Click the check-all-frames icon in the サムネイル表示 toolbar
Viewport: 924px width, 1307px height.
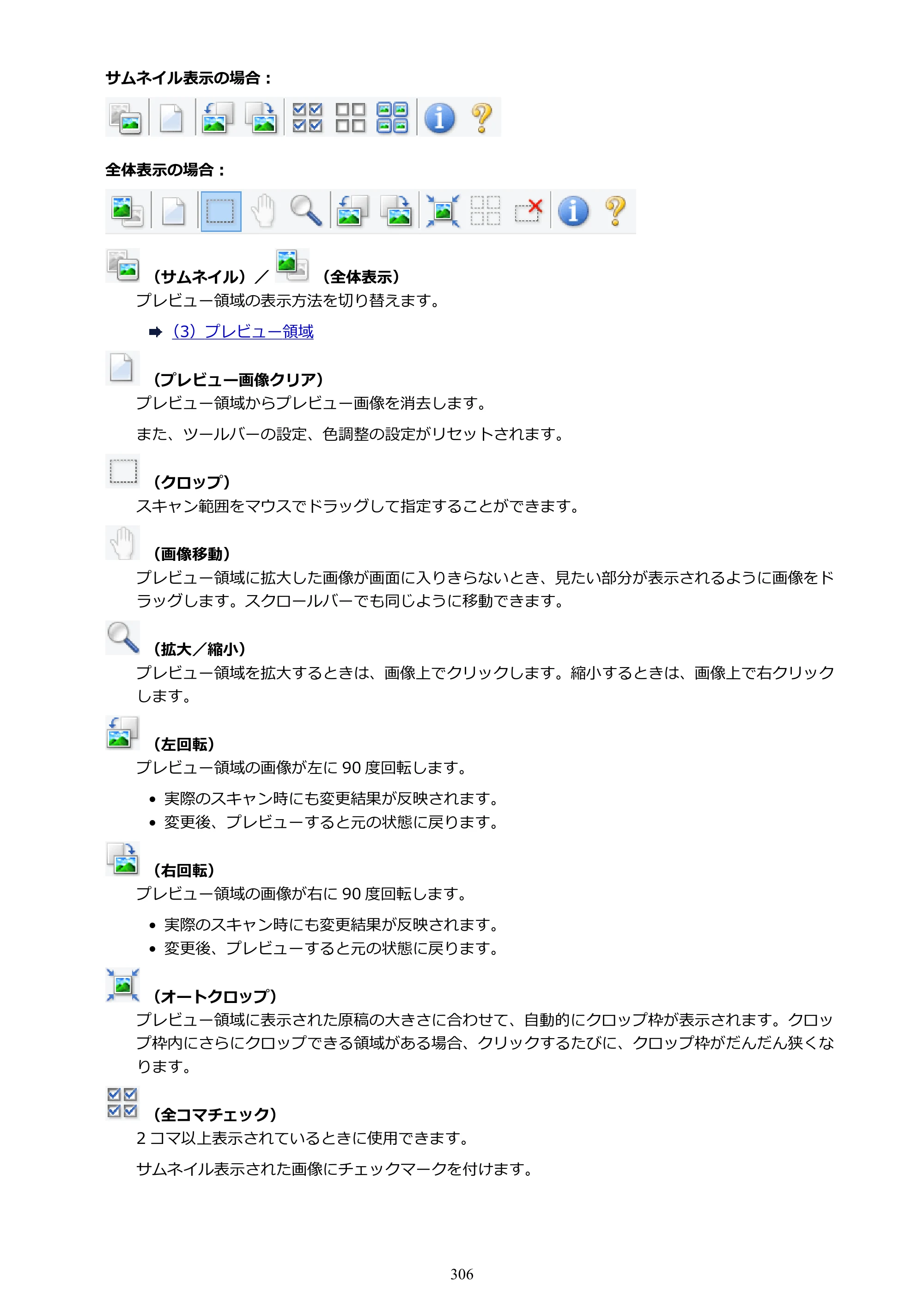click(x=307, y=117)
